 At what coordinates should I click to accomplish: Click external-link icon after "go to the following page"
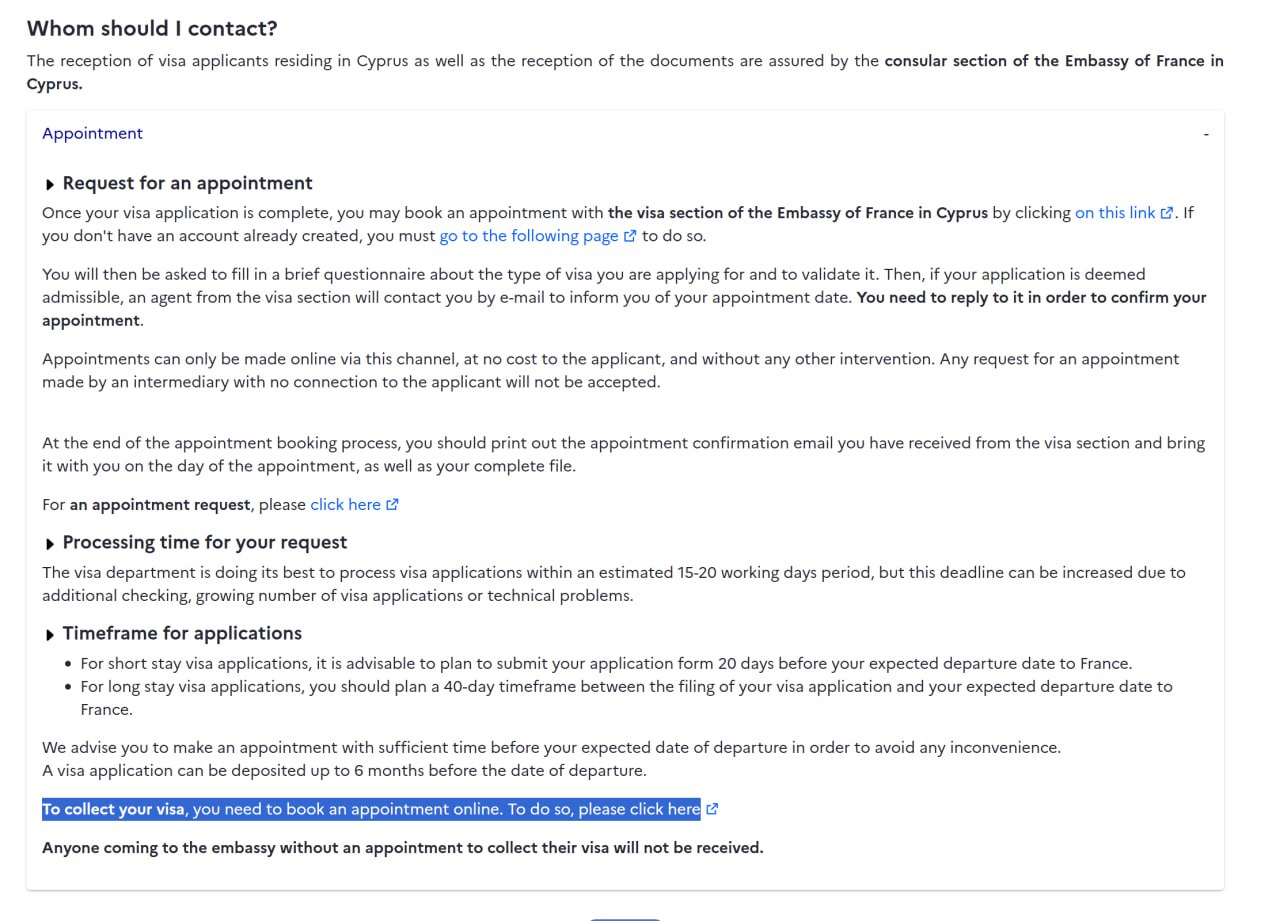click(x=630, y=237)
